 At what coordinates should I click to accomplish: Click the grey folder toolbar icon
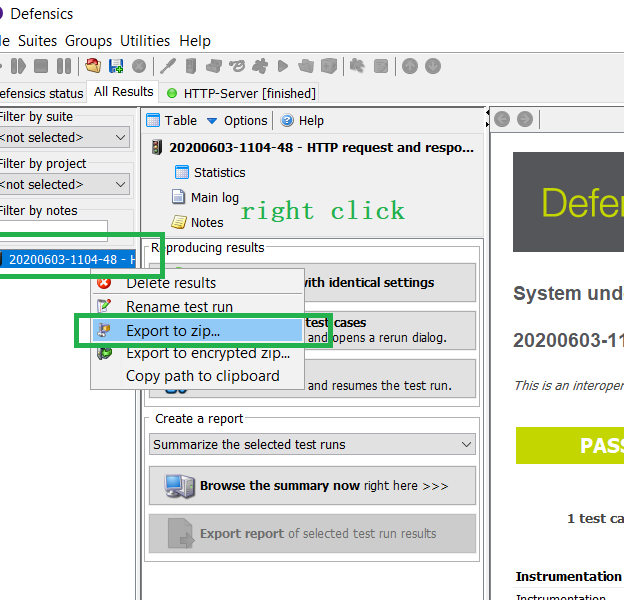pyautogui.click(x=306, y=66)
